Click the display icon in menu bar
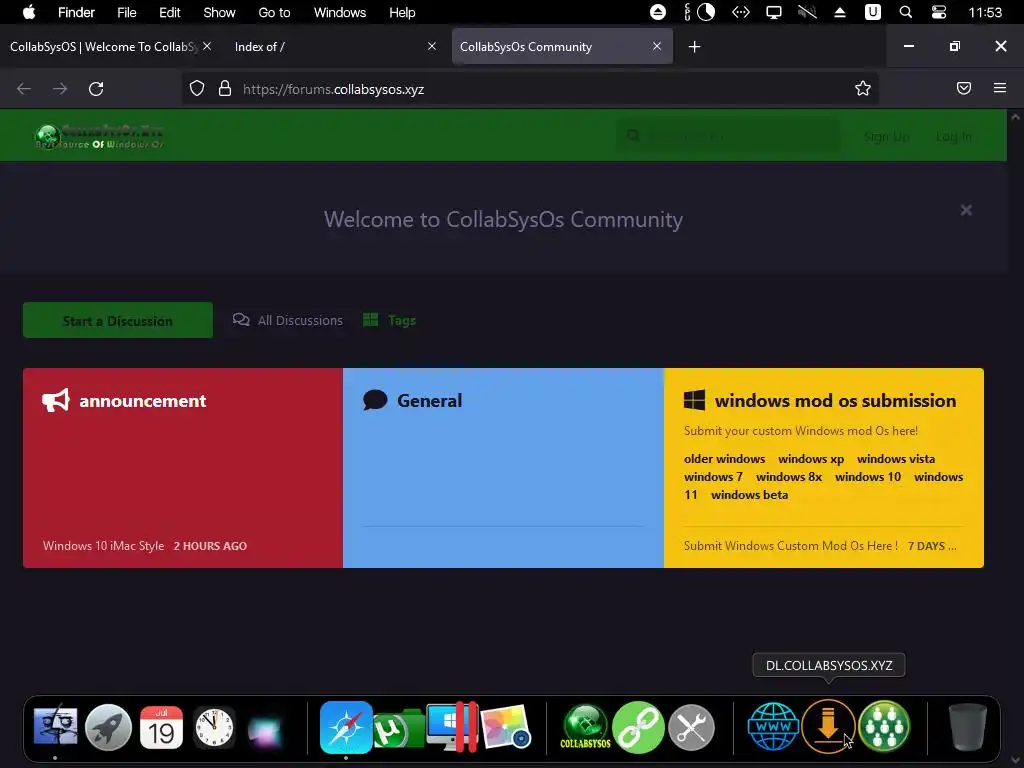 774,12
